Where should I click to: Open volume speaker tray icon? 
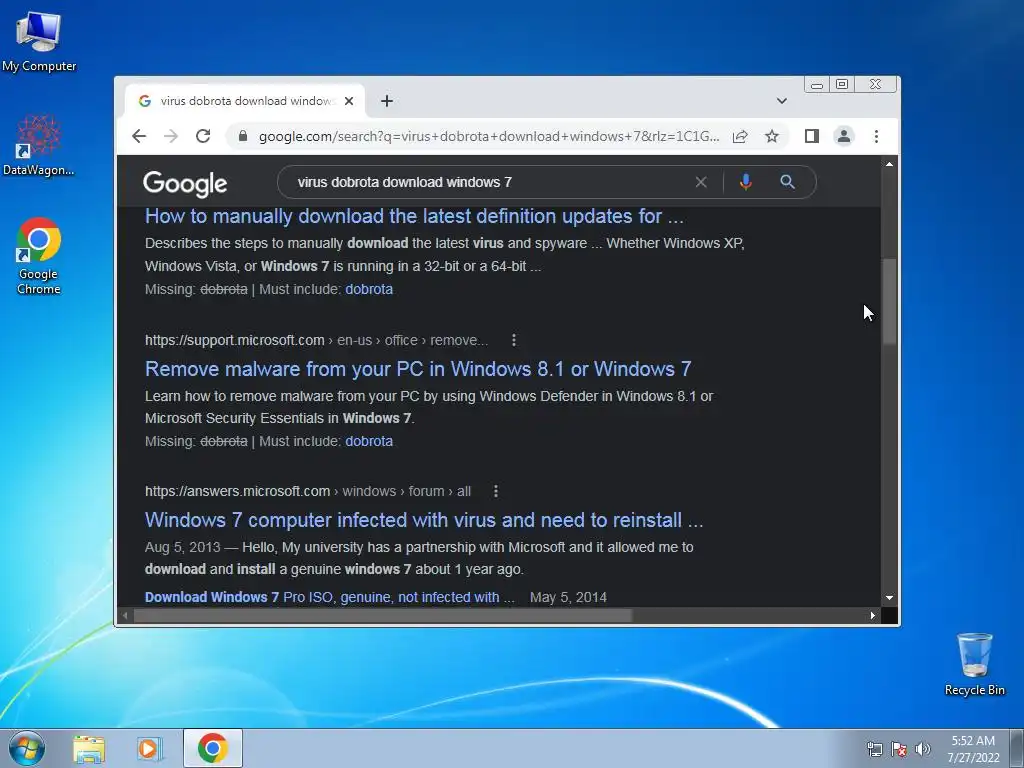tap(923, 749)
